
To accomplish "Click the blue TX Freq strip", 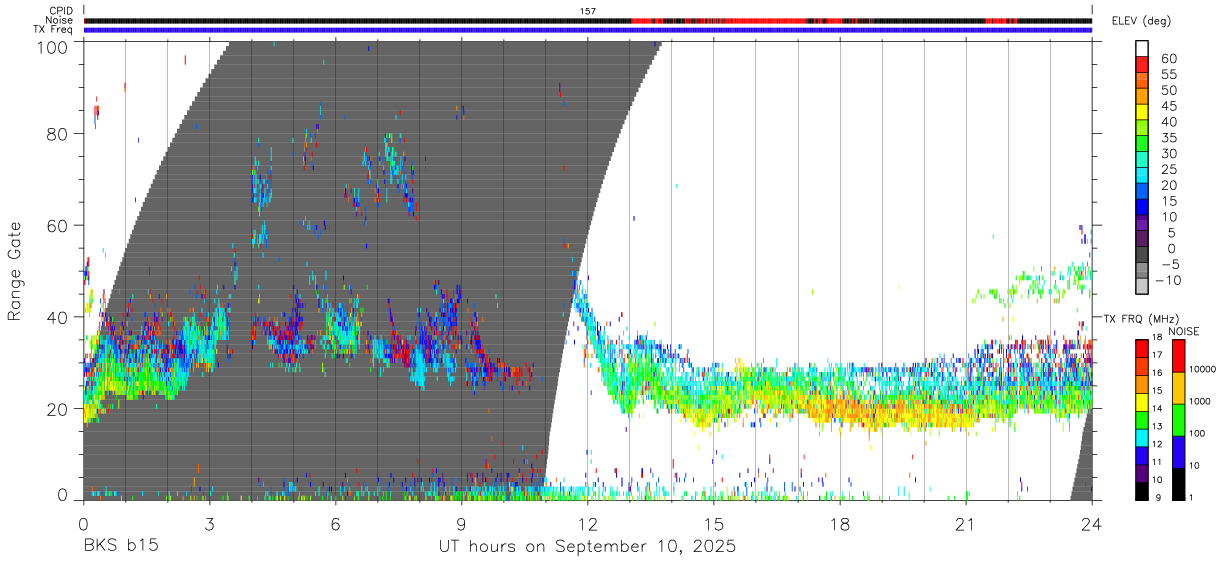I will click(587, 30).
